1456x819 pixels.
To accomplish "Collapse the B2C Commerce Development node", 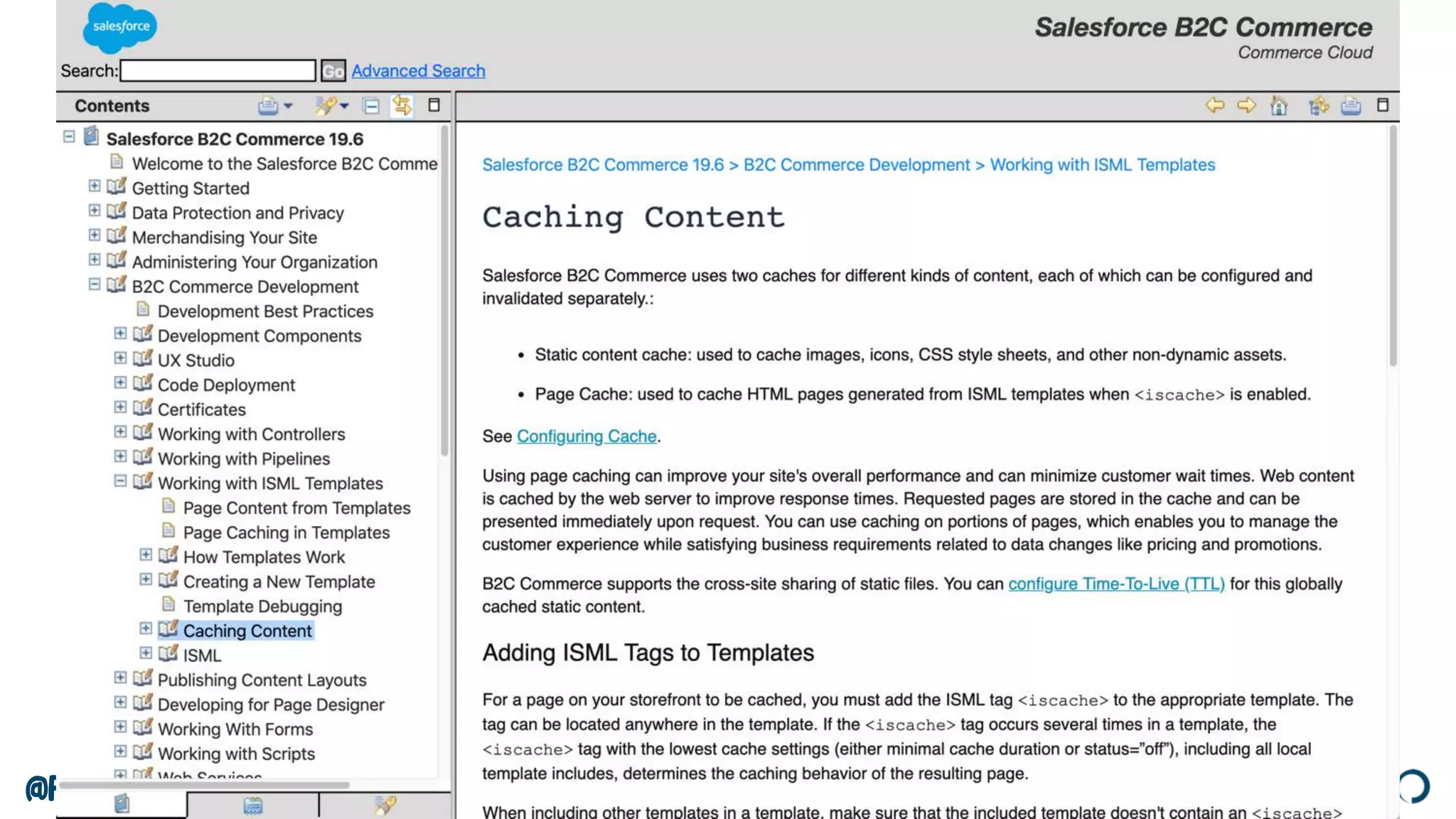I will click(94, 284).
